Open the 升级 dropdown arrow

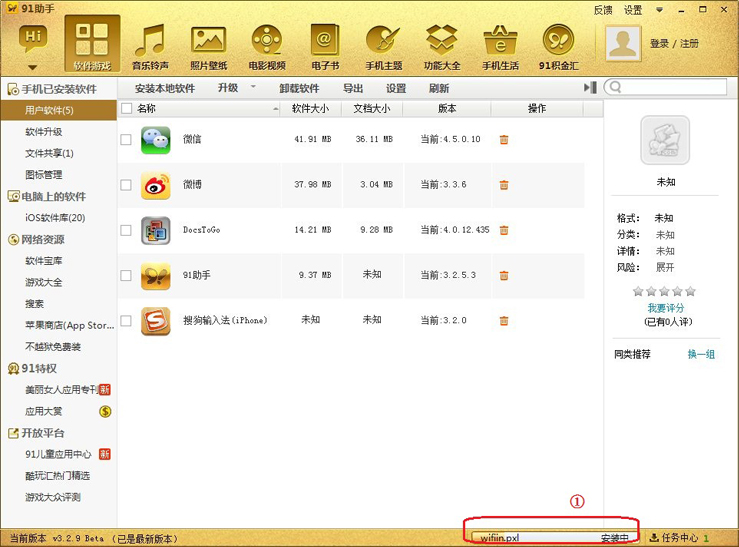pyautogui.click(x=253, y=87)
